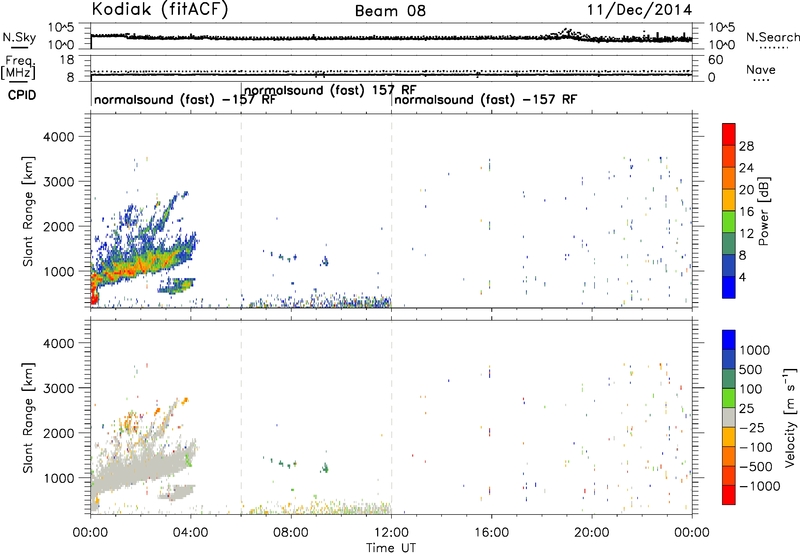Viewport: 800px width, 554px height.
Task: Click the "3000" range tick on velocity panel
Action: pyautogui.click(x=58, y=388)
